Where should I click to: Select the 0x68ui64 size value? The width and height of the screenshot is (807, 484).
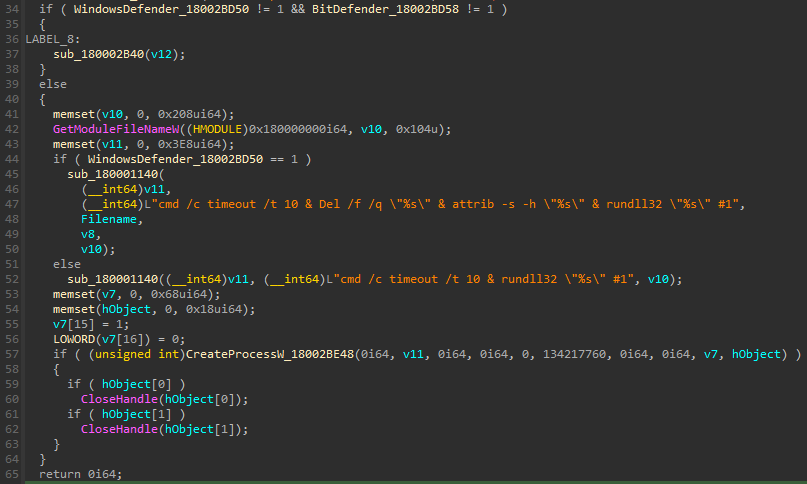coord(179,294)
